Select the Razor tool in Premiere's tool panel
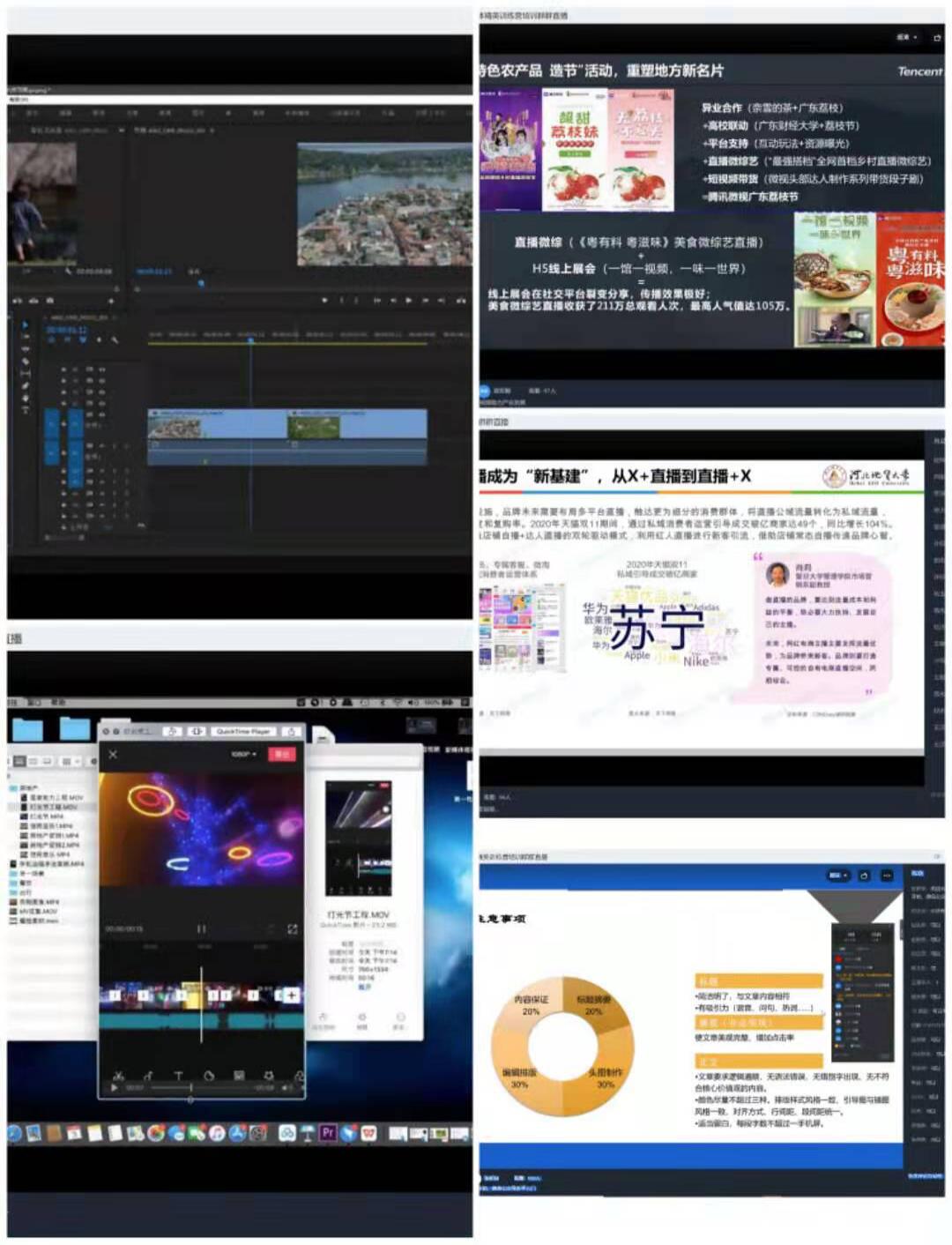 point(25,362)
